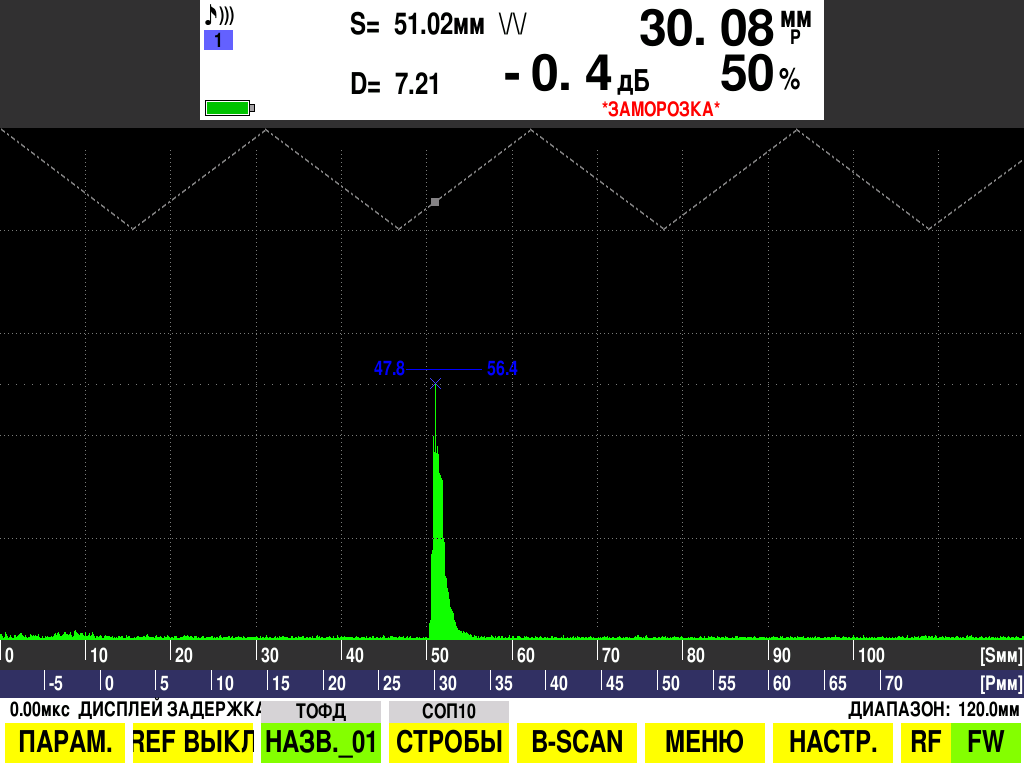
Task: Open the МЕНЮ main menu
Action: [705, 743]
